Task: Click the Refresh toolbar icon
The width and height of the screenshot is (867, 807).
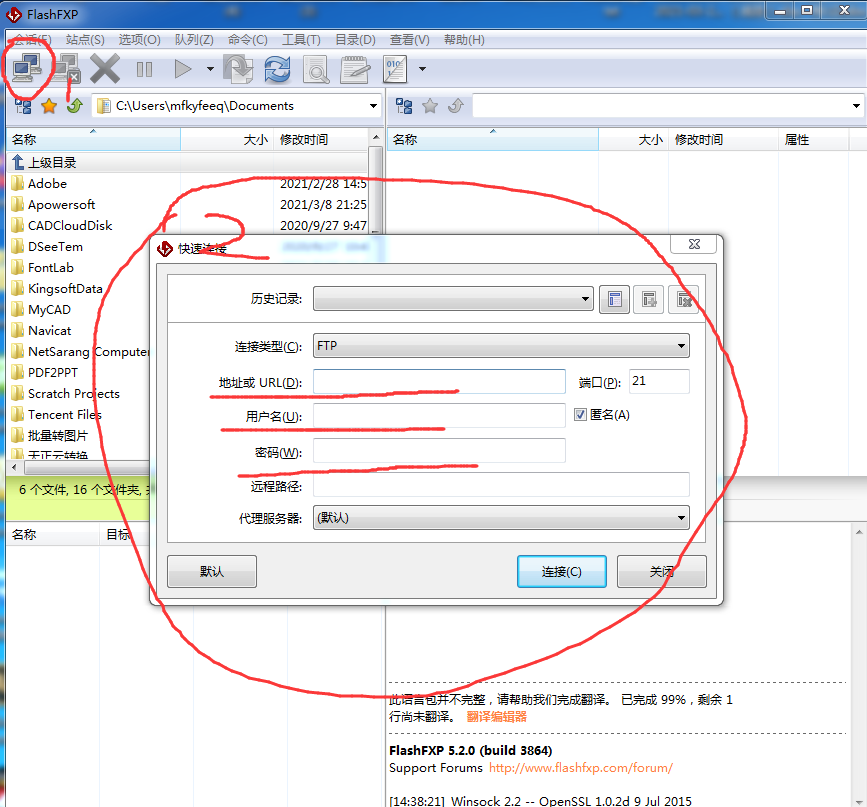Action: (278, 69)
